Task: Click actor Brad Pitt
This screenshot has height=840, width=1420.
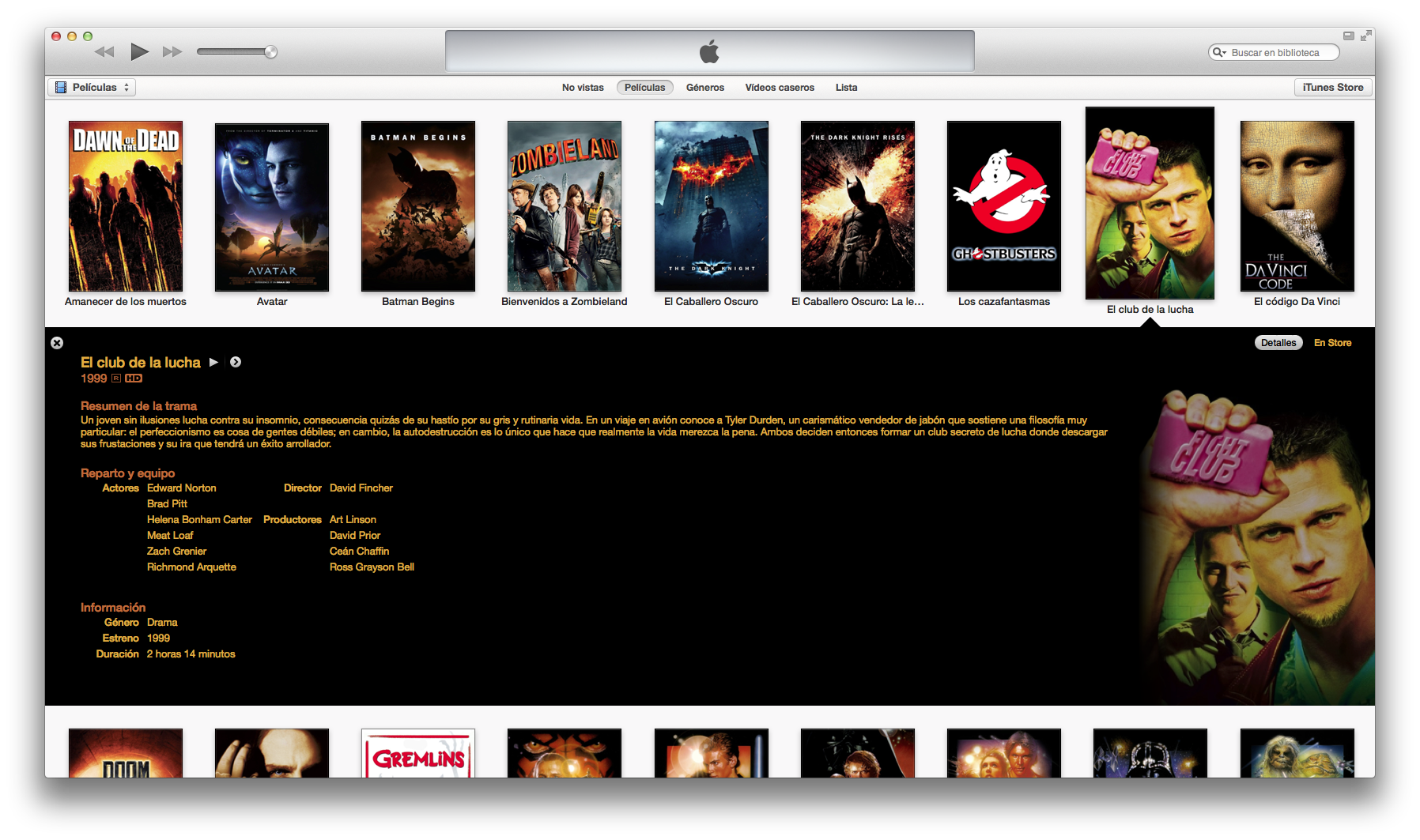Action: [x=167, y=504]
